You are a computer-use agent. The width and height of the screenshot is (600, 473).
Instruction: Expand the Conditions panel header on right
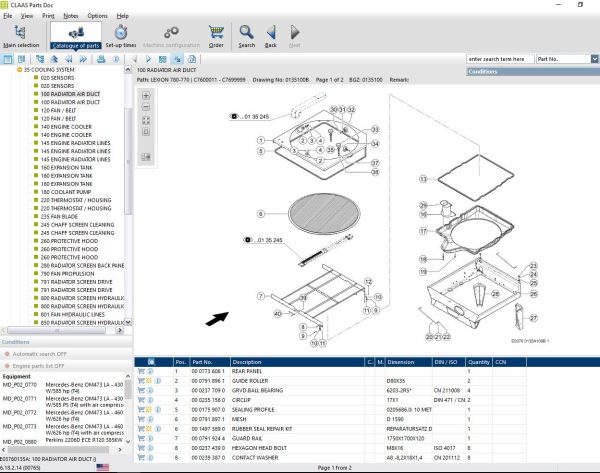(533, 72)
